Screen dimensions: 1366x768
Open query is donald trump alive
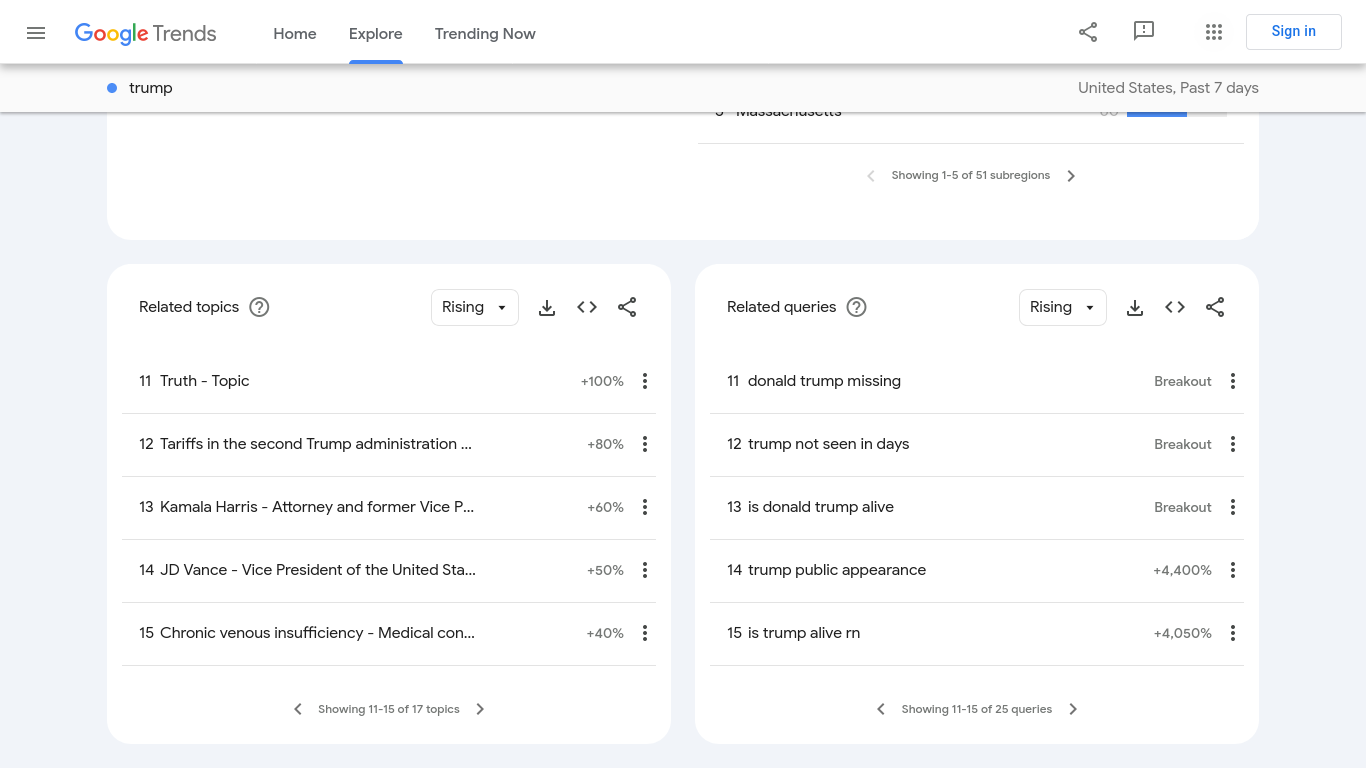[x=821, y=507]
